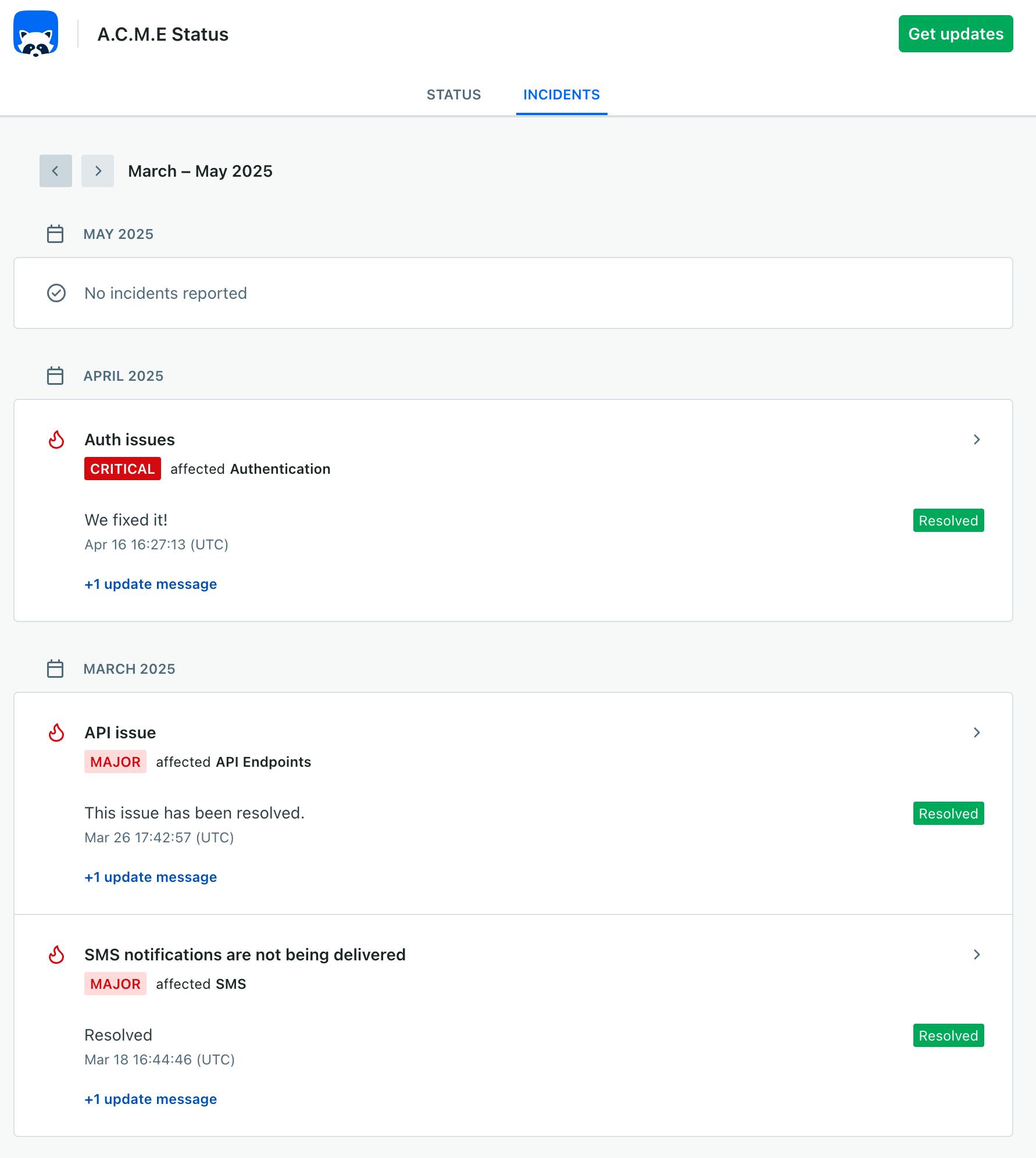1036x1158 pixels.
Task: Click timestamp Mar 18 16:44:46 (UTC)
Action: coord(159,1060)
